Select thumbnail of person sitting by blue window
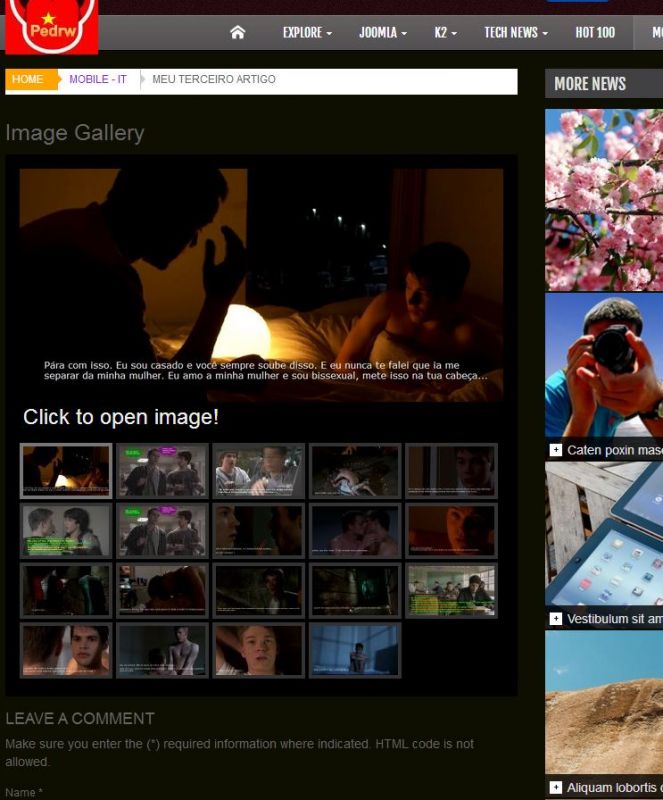Viewport: 663px width, 800px height. [x=355, y=650]
